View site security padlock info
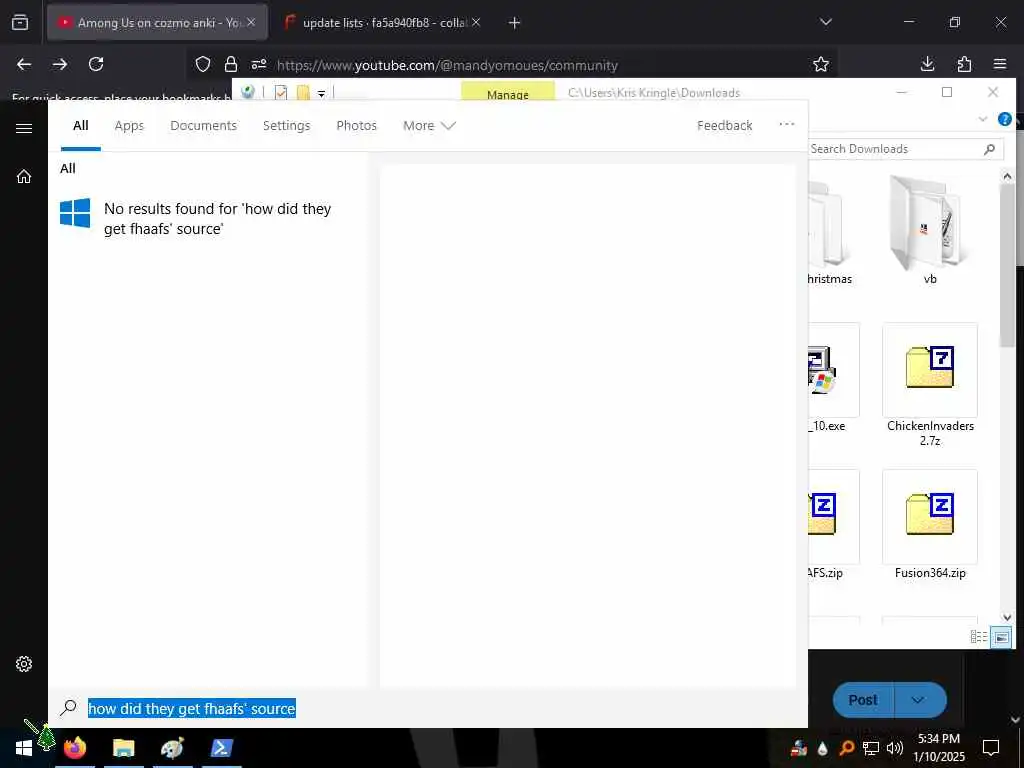Screen dimensions: 1024x768 coord(231,64)
